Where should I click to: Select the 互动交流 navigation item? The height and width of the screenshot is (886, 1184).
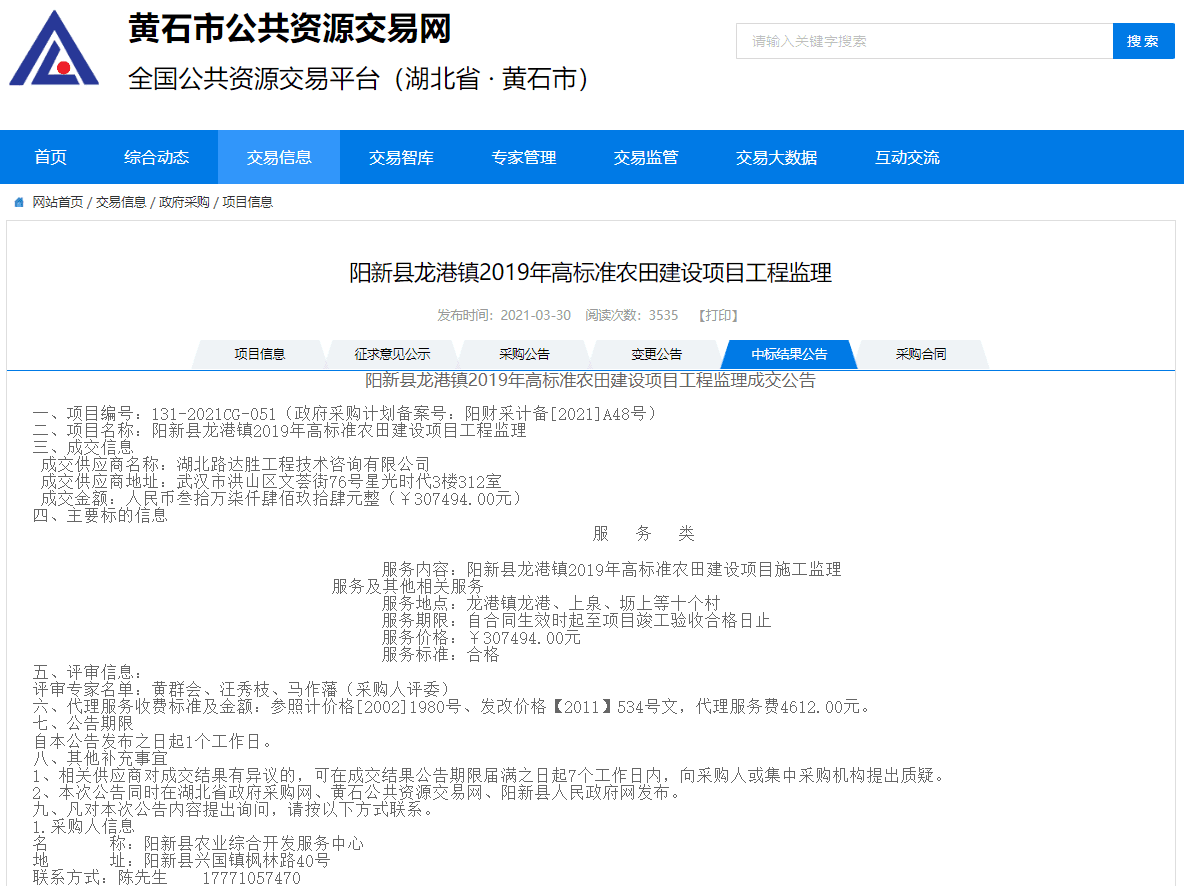coord(907,157)
